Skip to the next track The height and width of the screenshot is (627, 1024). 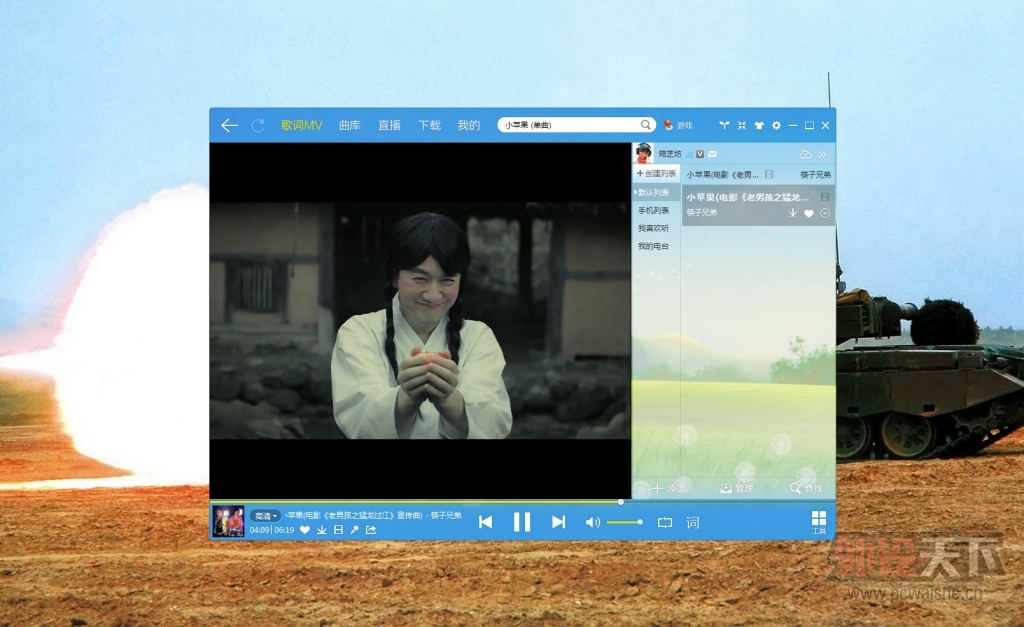tap(558, 522)
